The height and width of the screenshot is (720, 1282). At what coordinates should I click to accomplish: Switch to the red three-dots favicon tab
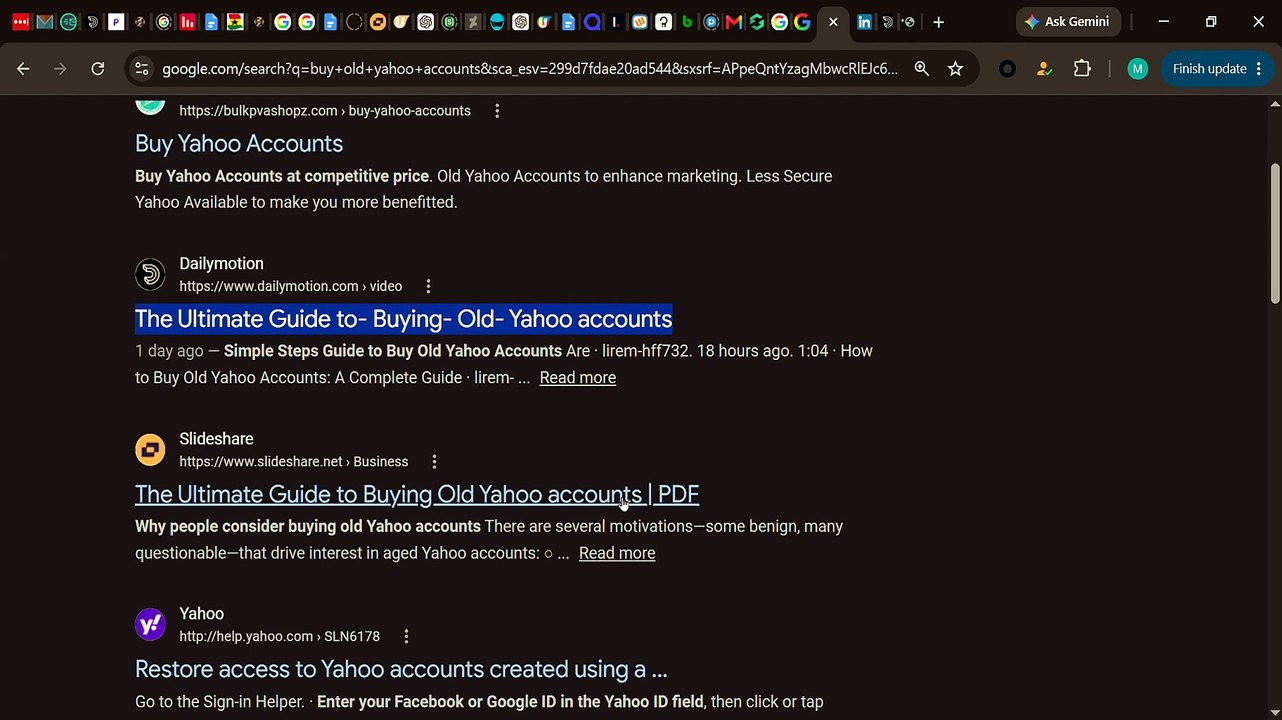click(21, 22)
